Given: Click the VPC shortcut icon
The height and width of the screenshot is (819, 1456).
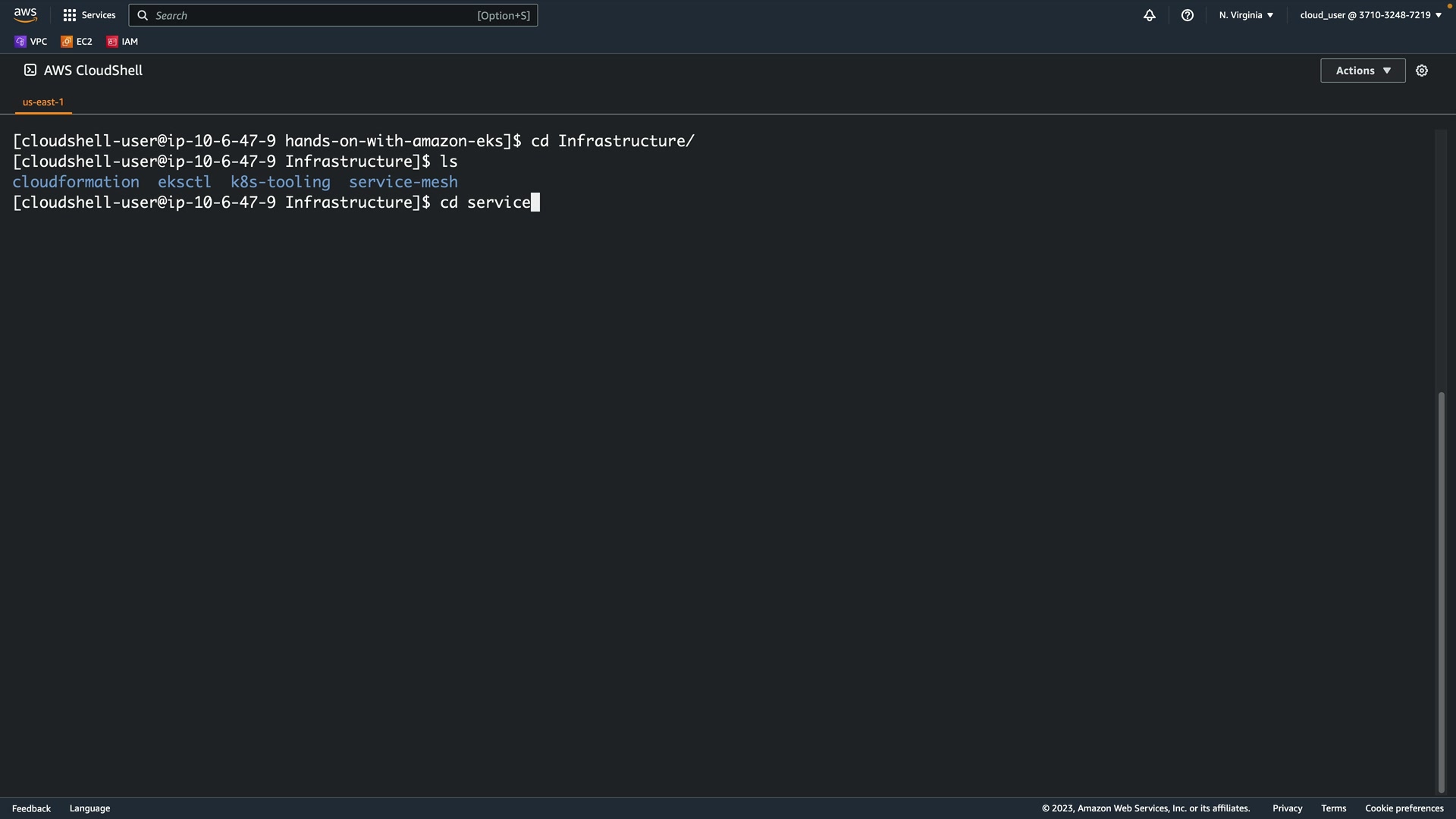Looking at the screenshot, I should coord(20,42).
